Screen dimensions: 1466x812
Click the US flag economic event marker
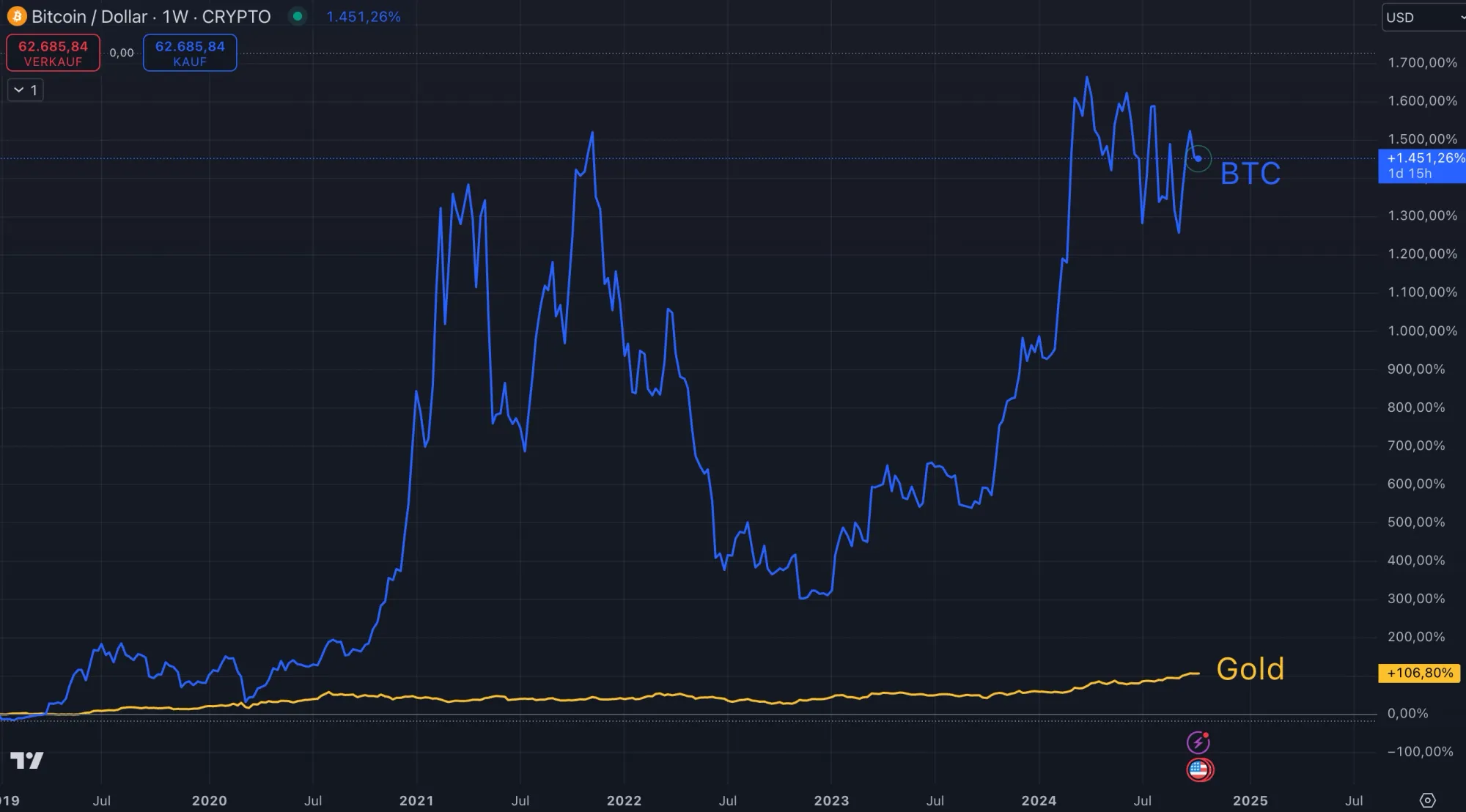pyautogui.click(x=1199, y=769)
